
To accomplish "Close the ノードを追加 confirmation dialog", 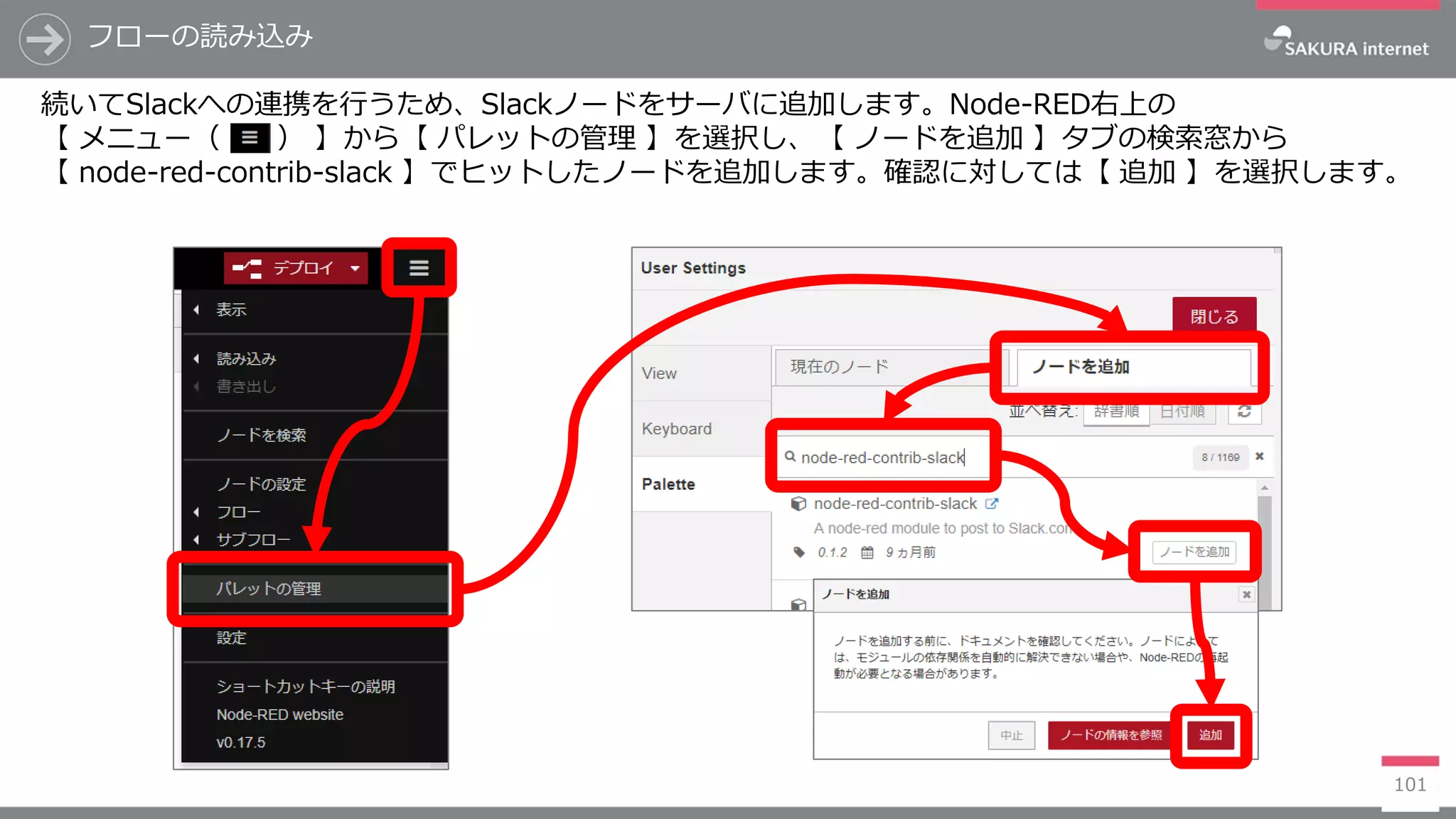I will pyautogui.click(x=1246, y=594).
